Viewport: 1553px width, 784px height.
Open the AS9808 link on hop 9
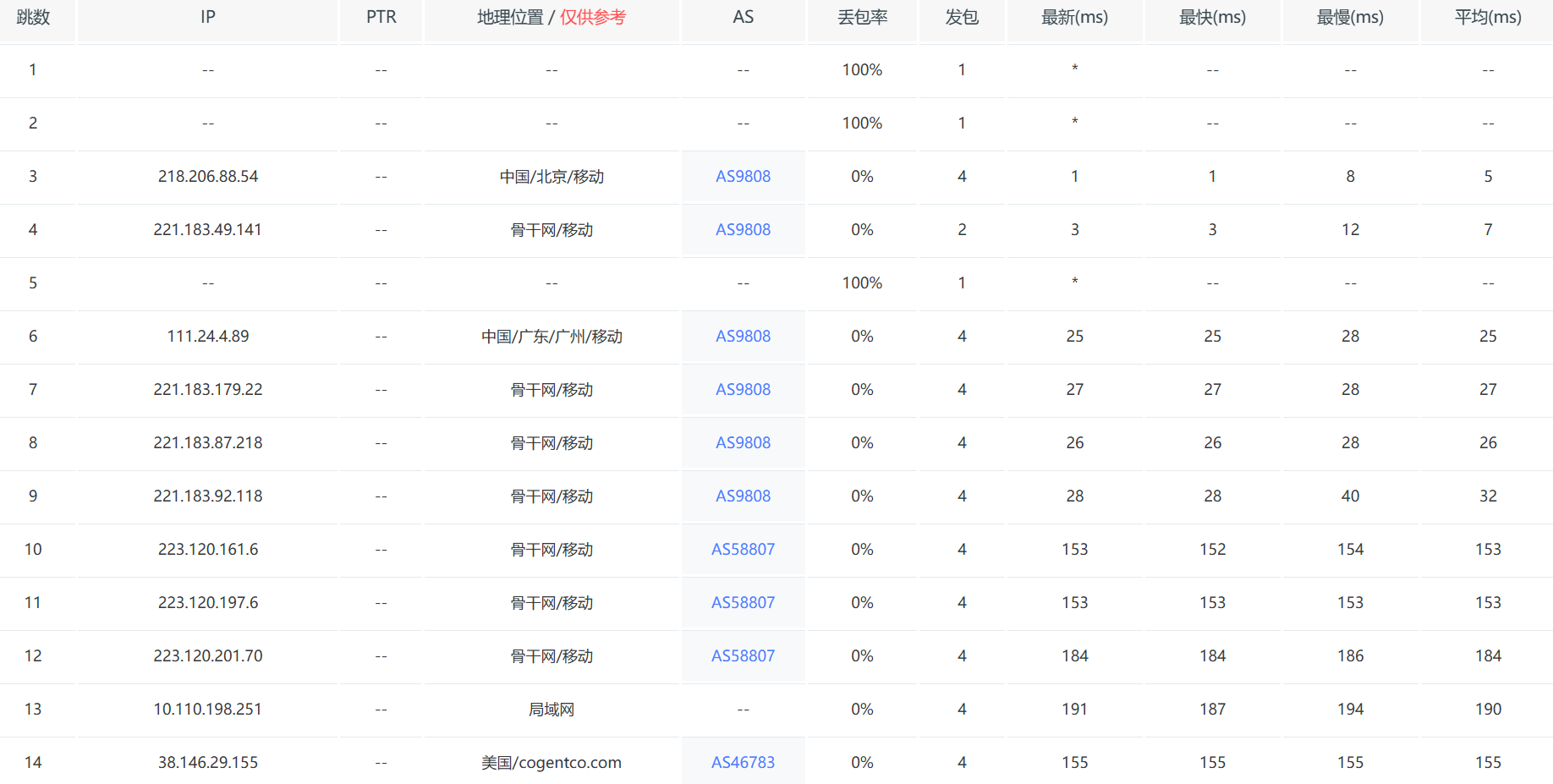743,496
